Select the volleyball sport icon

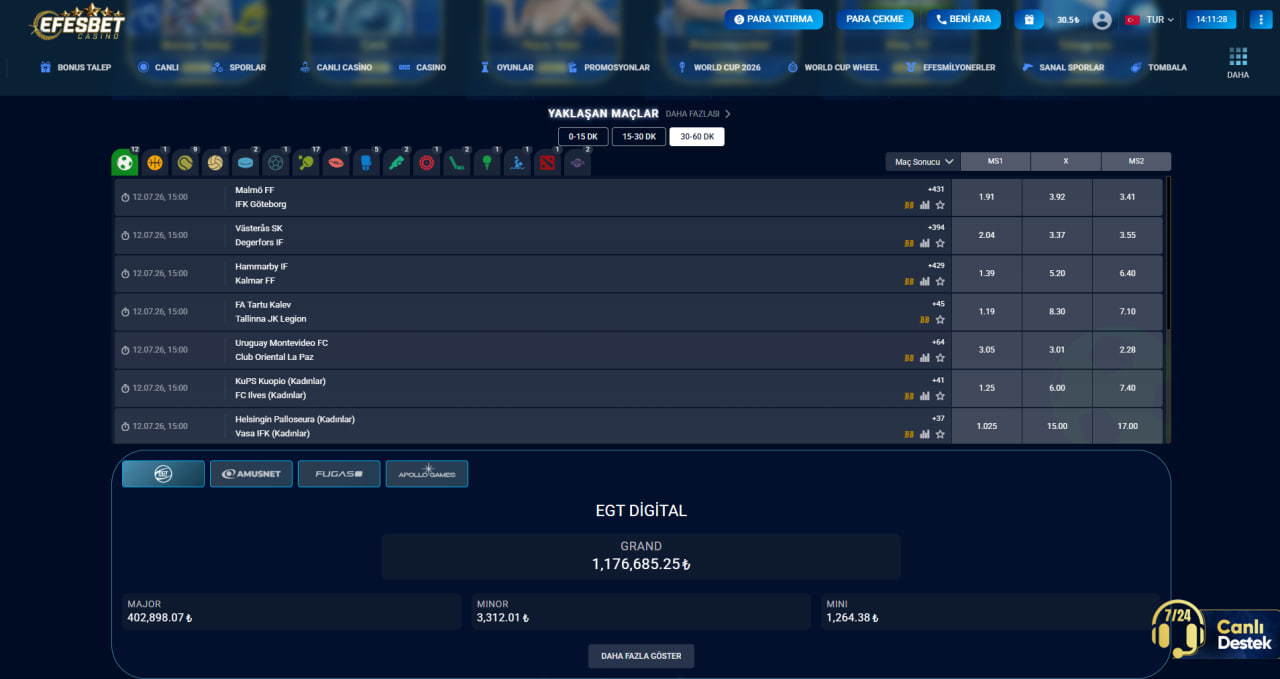pos(215,162)
